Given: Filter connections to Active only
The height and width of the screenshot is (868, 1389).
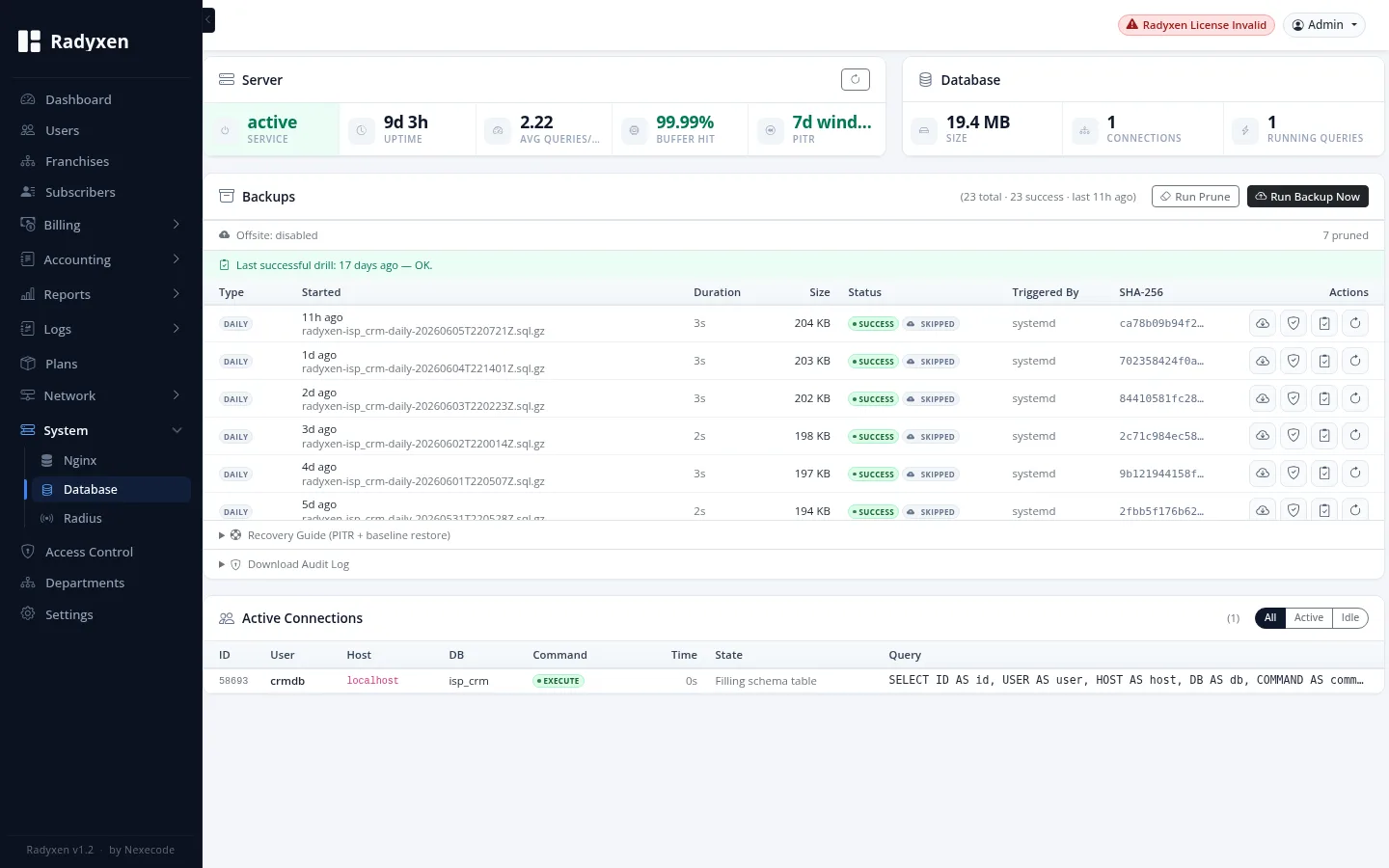Looking at the screenshot, I should 1309,618.
